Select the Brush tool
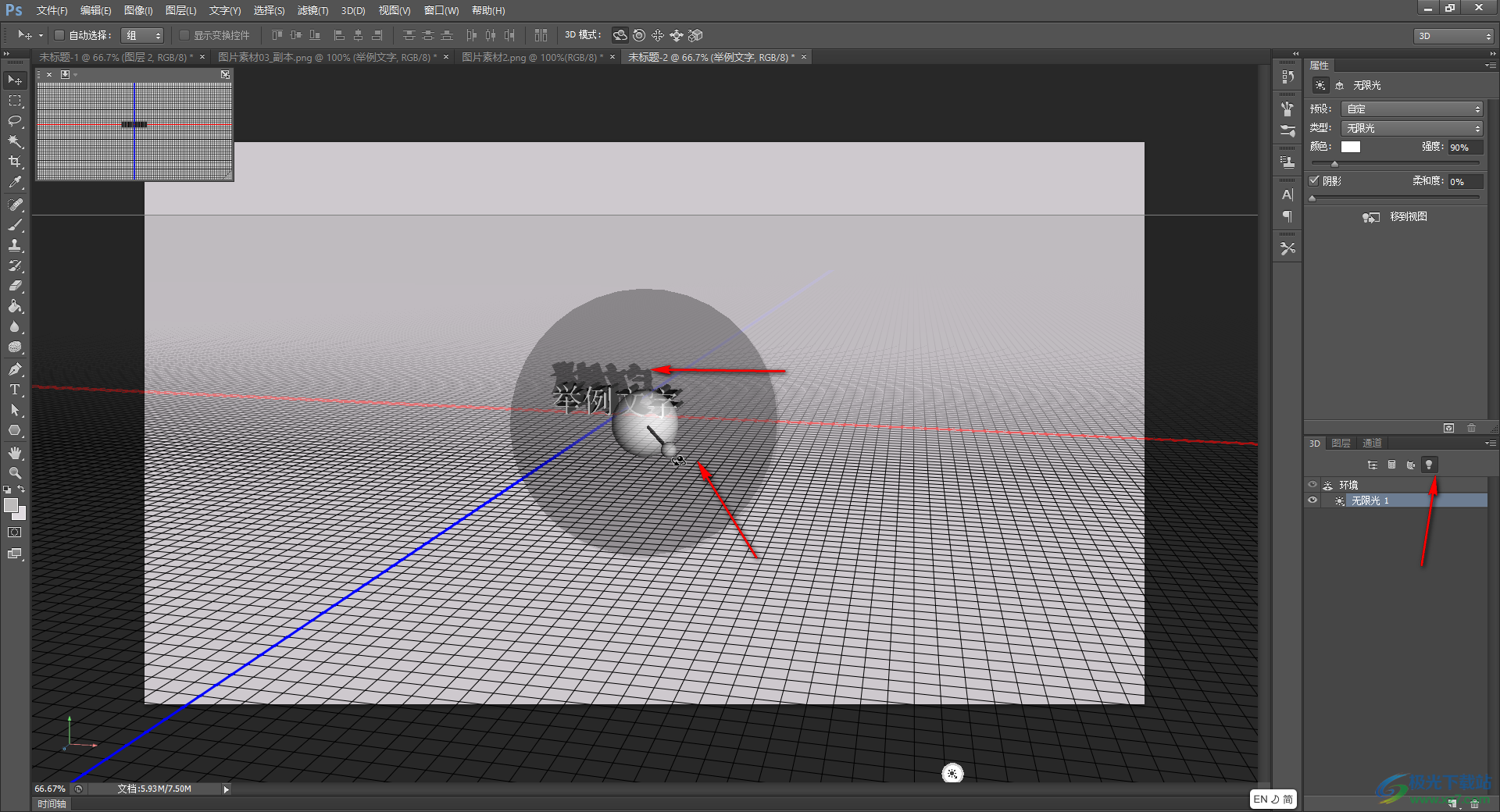The width and height of the screenshot is (1500, 812). point(15,225)
